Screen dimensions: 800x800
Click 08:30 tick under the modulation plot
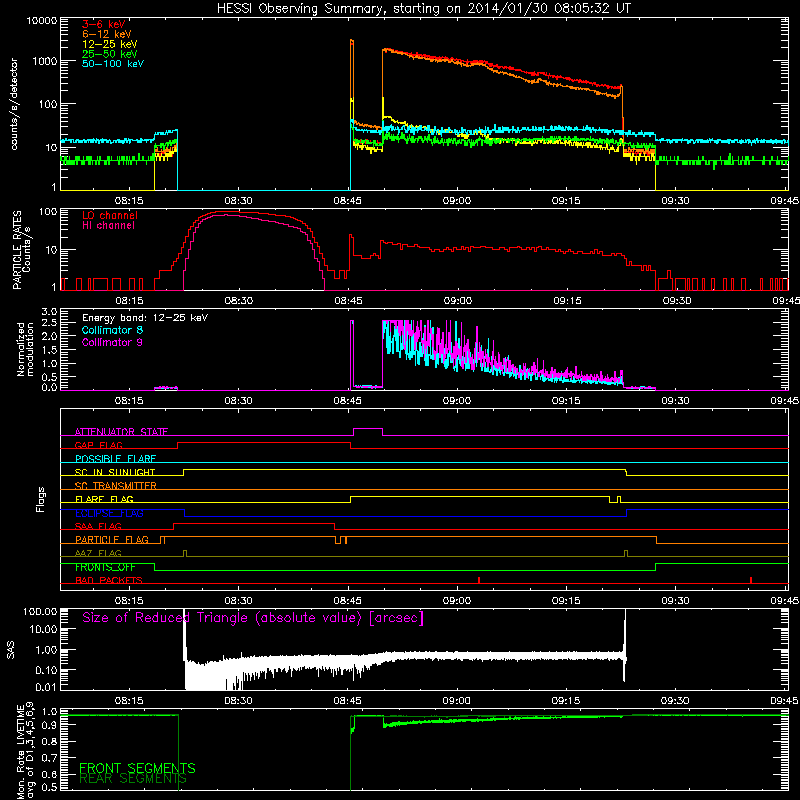[238, 401]
